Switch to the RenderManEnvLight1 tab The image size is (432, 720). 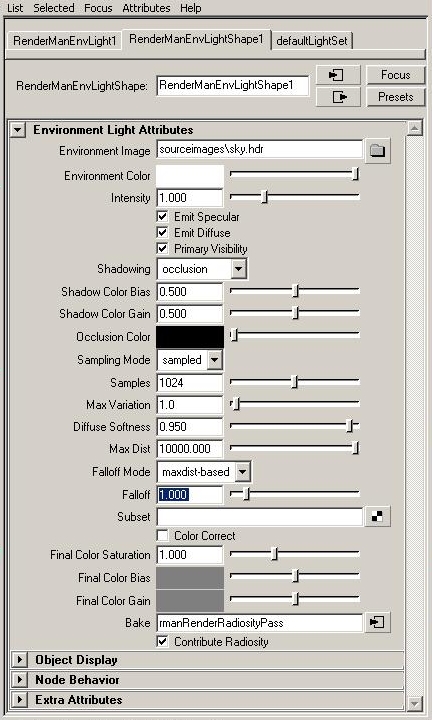tap(64, 40)
